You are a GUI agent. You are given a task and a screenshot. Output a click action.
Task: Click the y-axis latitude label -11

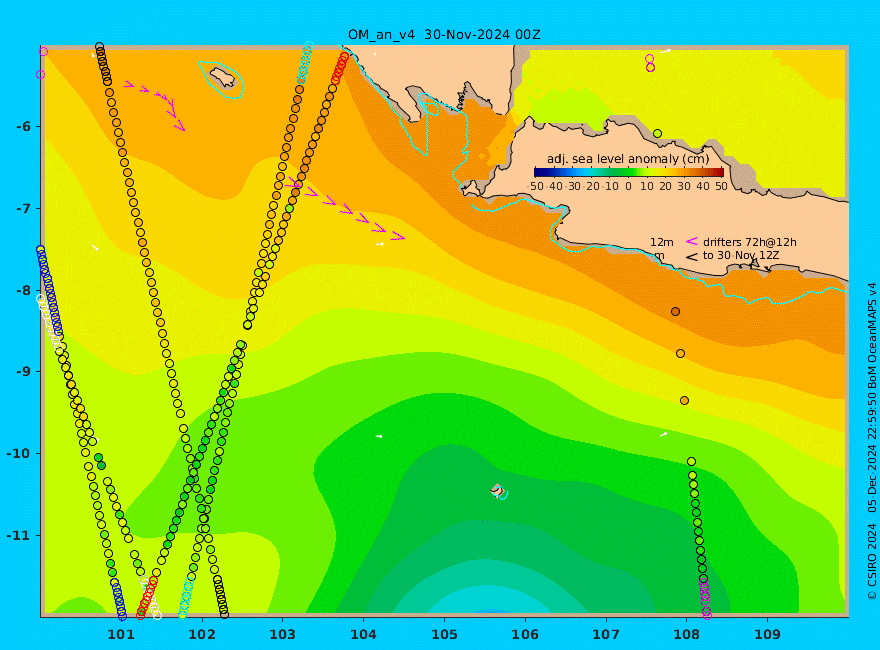pyautogui.click(x=20, y=535)
